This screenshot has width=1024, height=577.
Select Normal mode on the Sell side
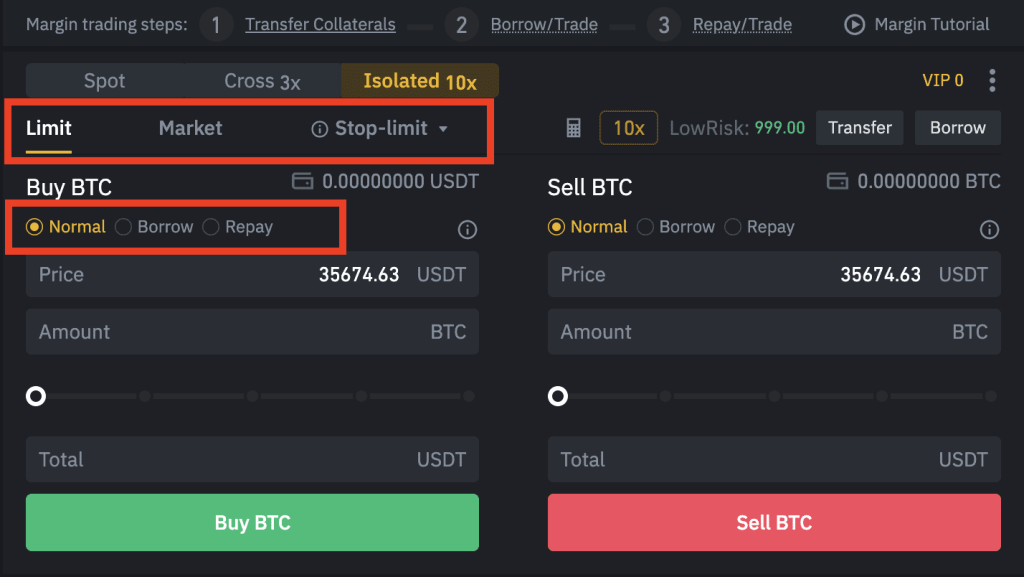556,227
